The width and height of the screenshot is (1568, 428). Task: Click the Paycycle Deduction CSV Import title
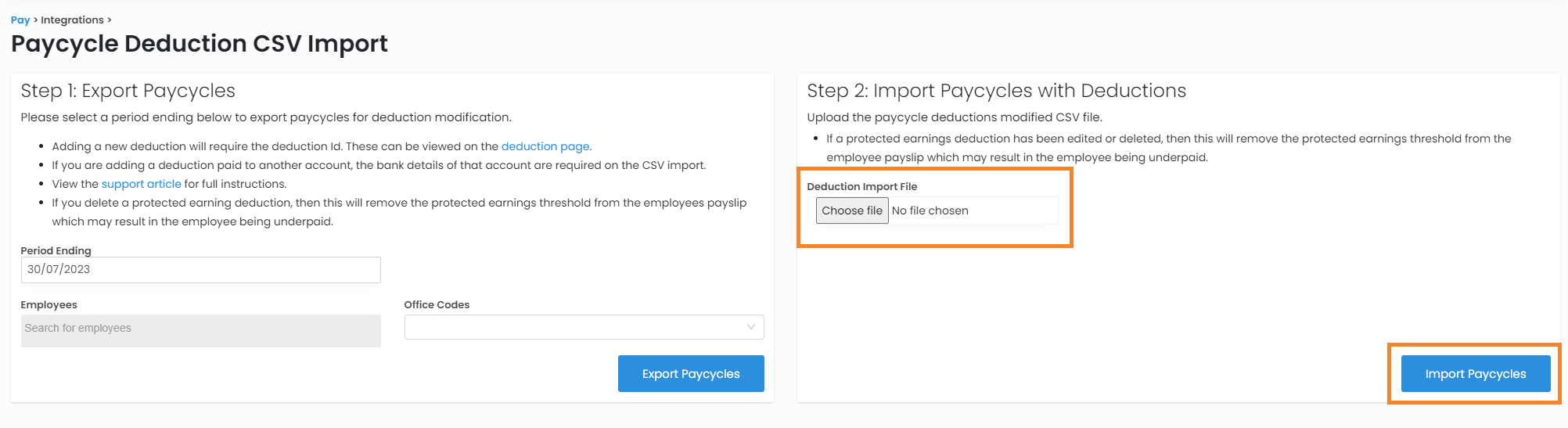(200, 44)
